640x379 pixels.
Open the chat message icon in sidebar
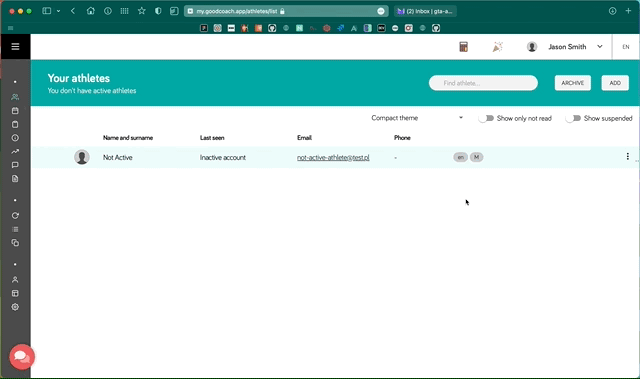click(x=15, y=165)
